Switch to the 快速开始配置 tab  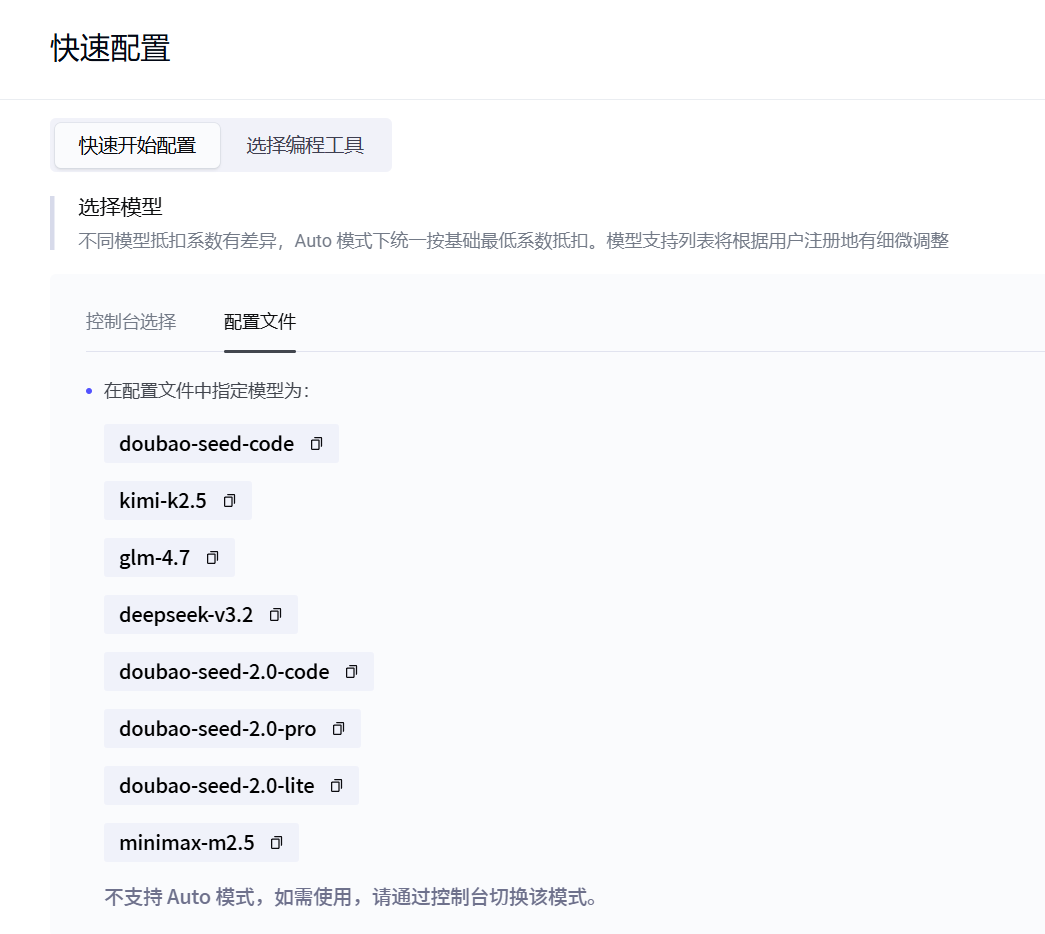pyautogui.click(x=138, y=146)
